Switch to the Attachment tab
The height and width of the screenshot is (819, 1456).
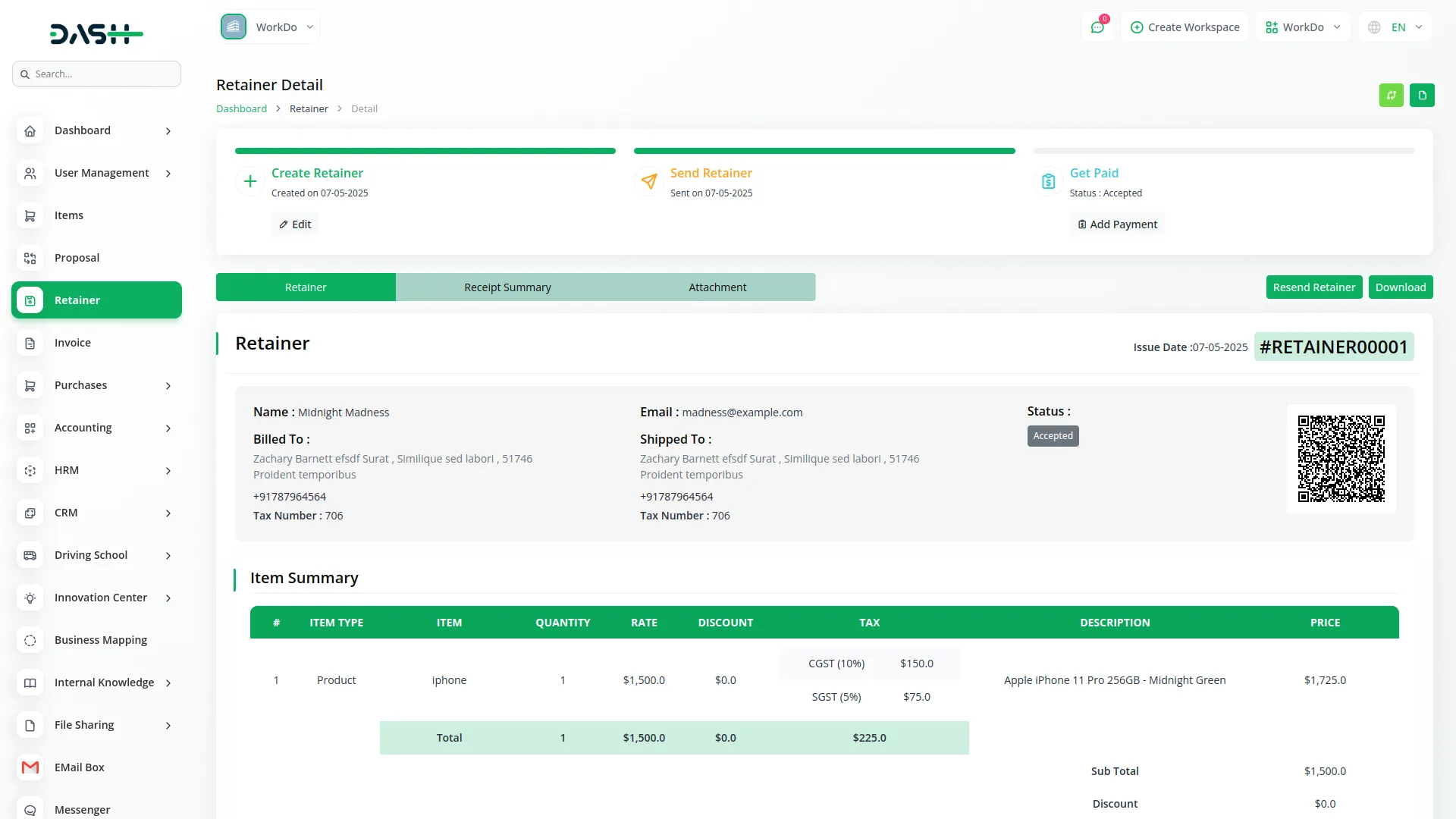(717, 287)
